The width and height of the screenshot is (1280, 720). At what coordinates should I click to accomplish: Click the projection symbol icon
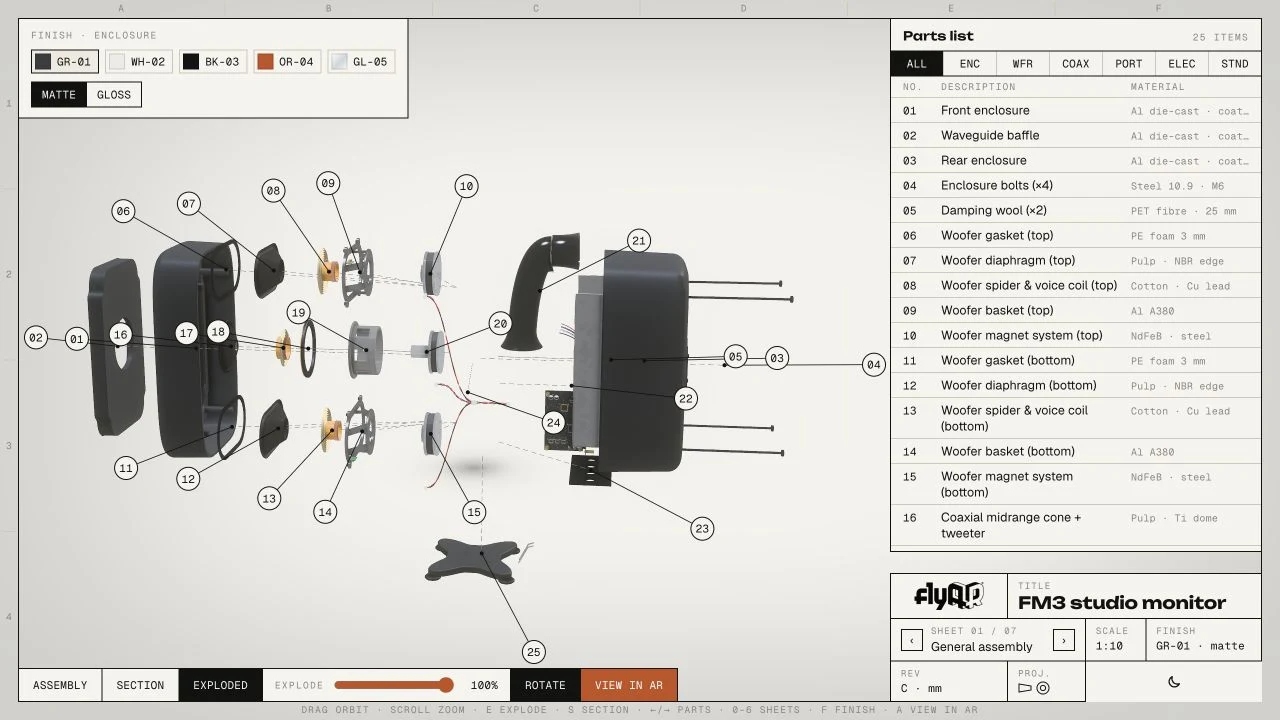1034,688
